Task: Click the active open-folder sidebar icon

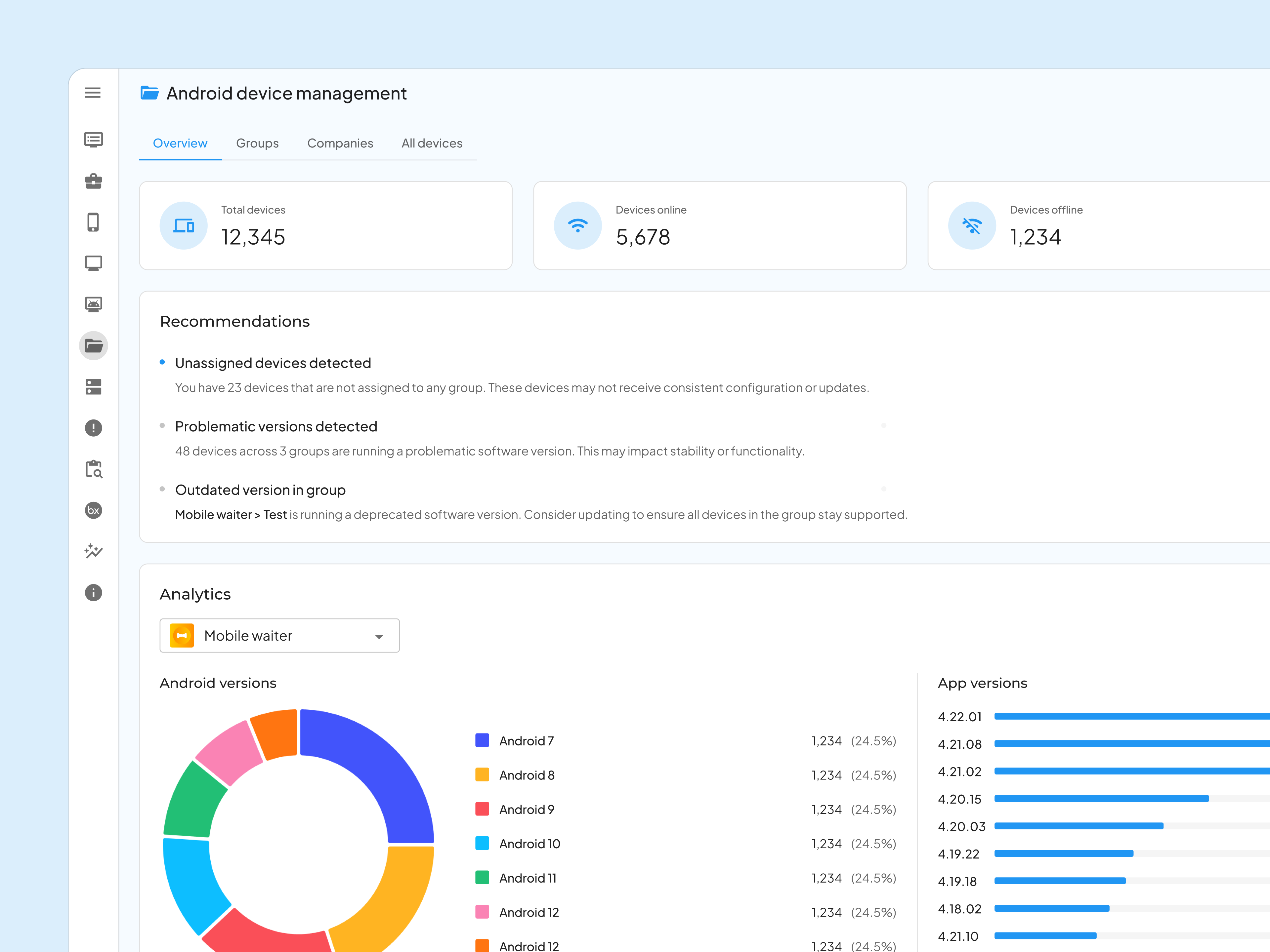Action: tap(93, 345)
